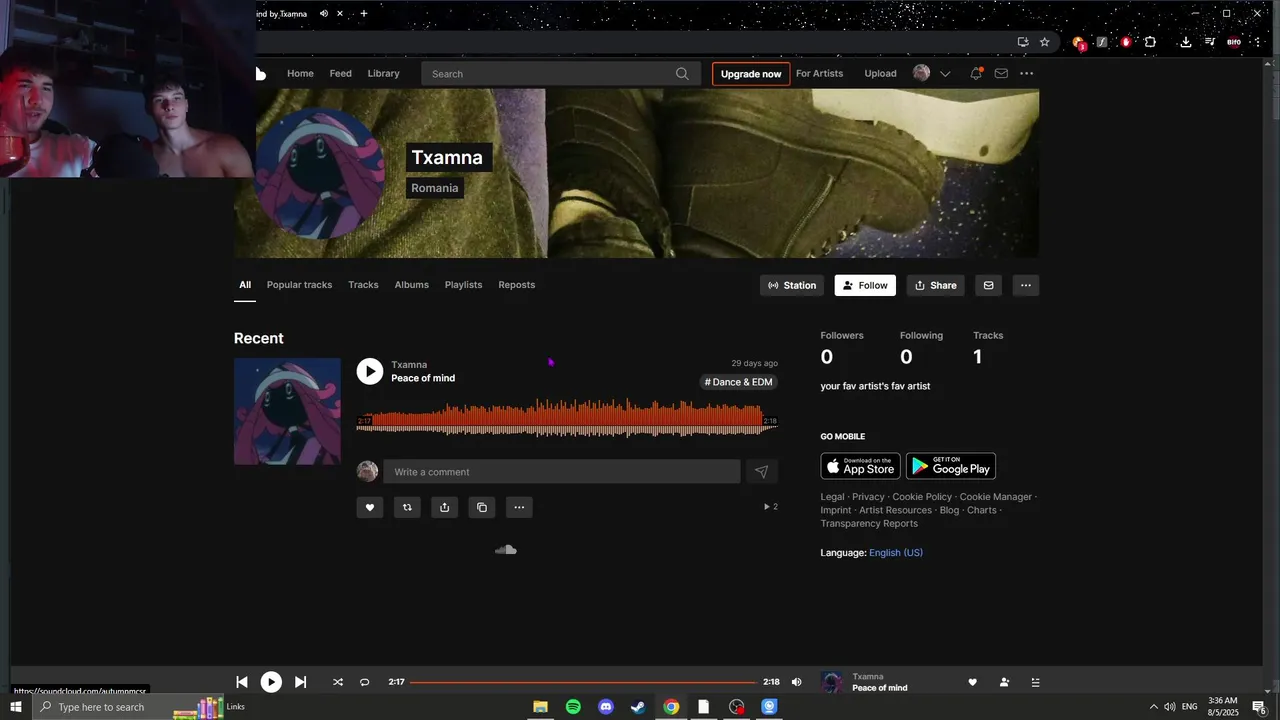Seek within the track waveform
This screenshot has width=1280, height=720.
pos(567,419)
